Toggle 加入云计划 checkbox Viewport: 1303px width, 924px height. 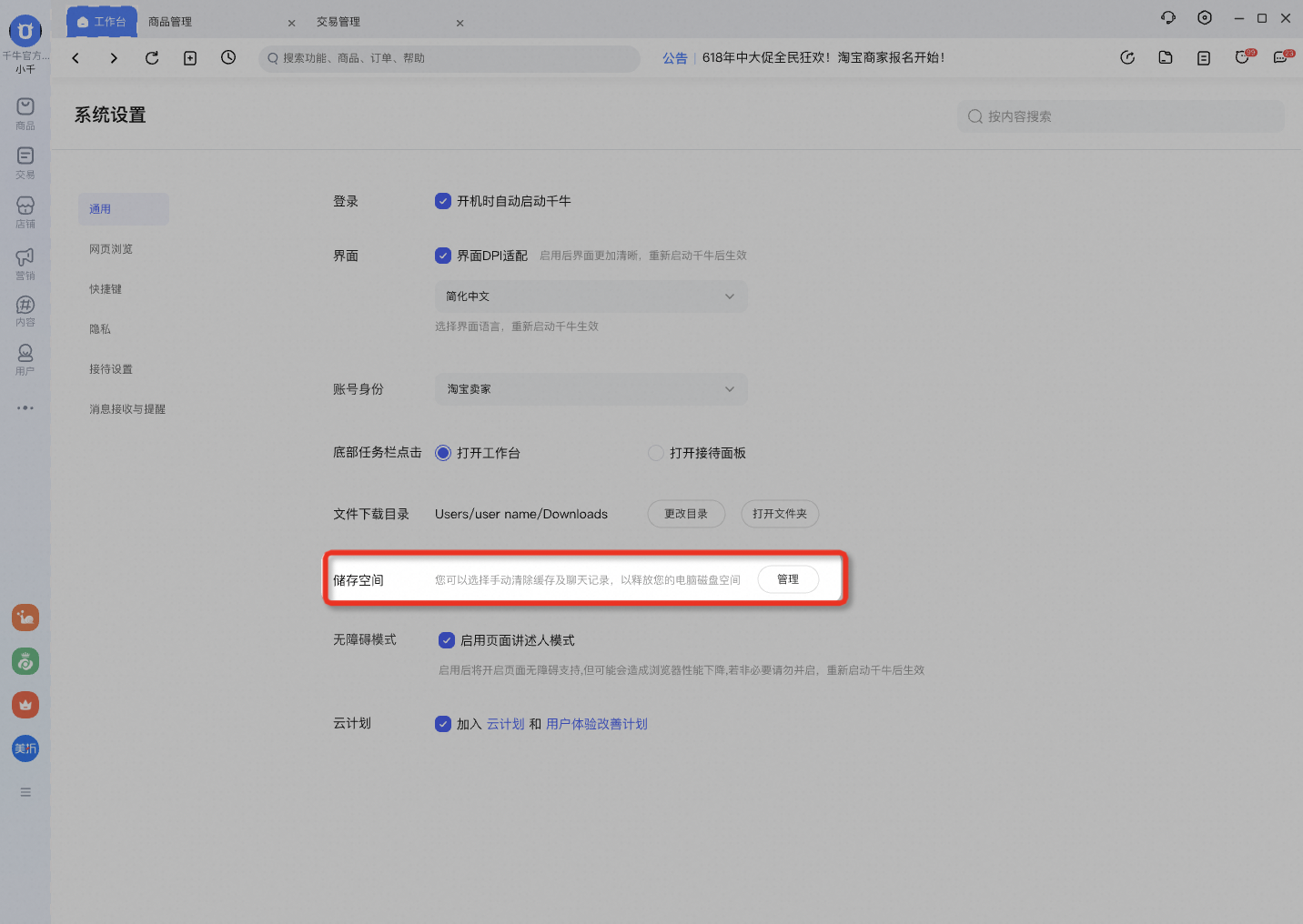[443, 724]
